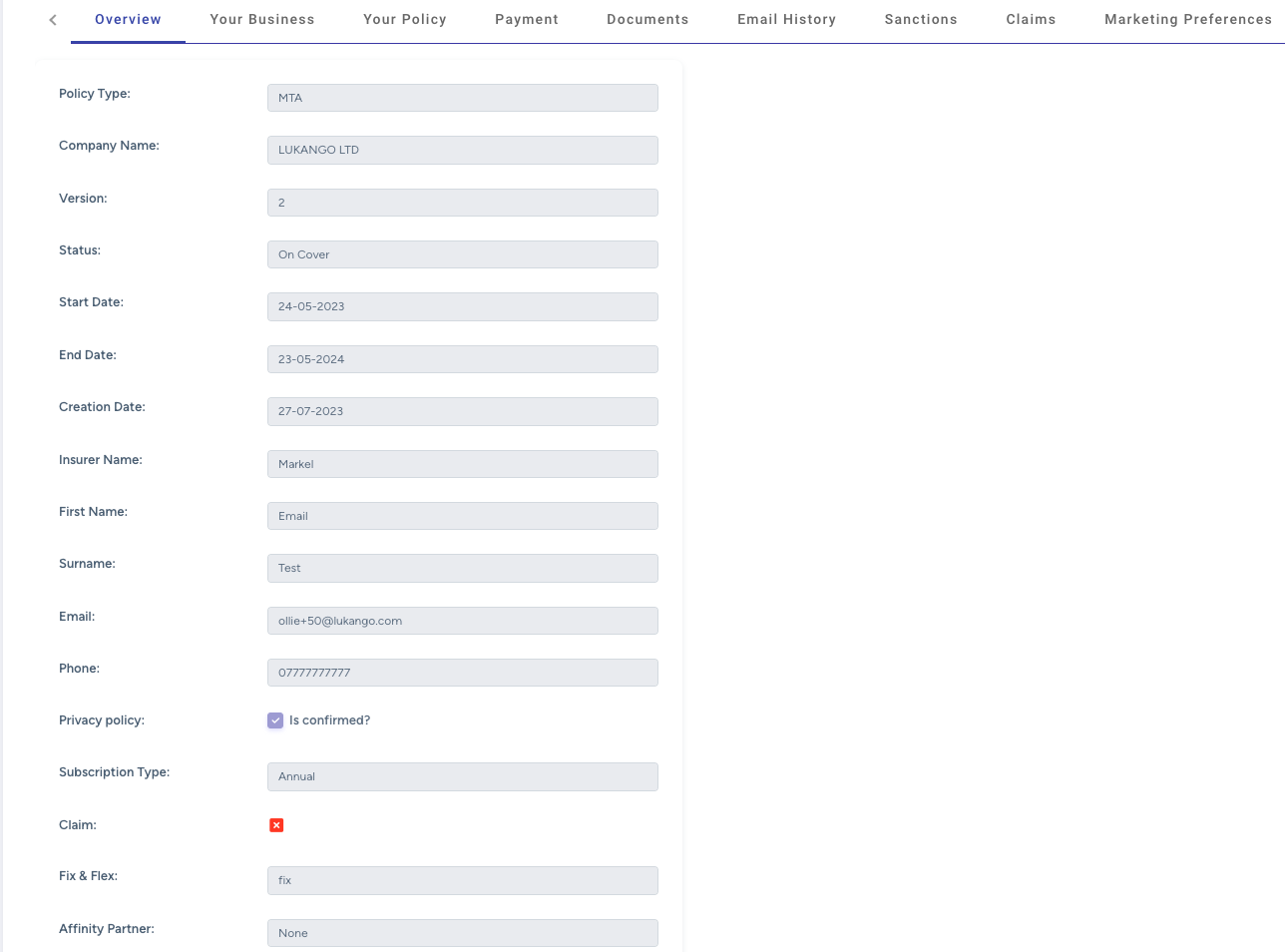
Task: Click the back chevron beside the tabs
Action: pyautogui.click(x=52, y=19)
